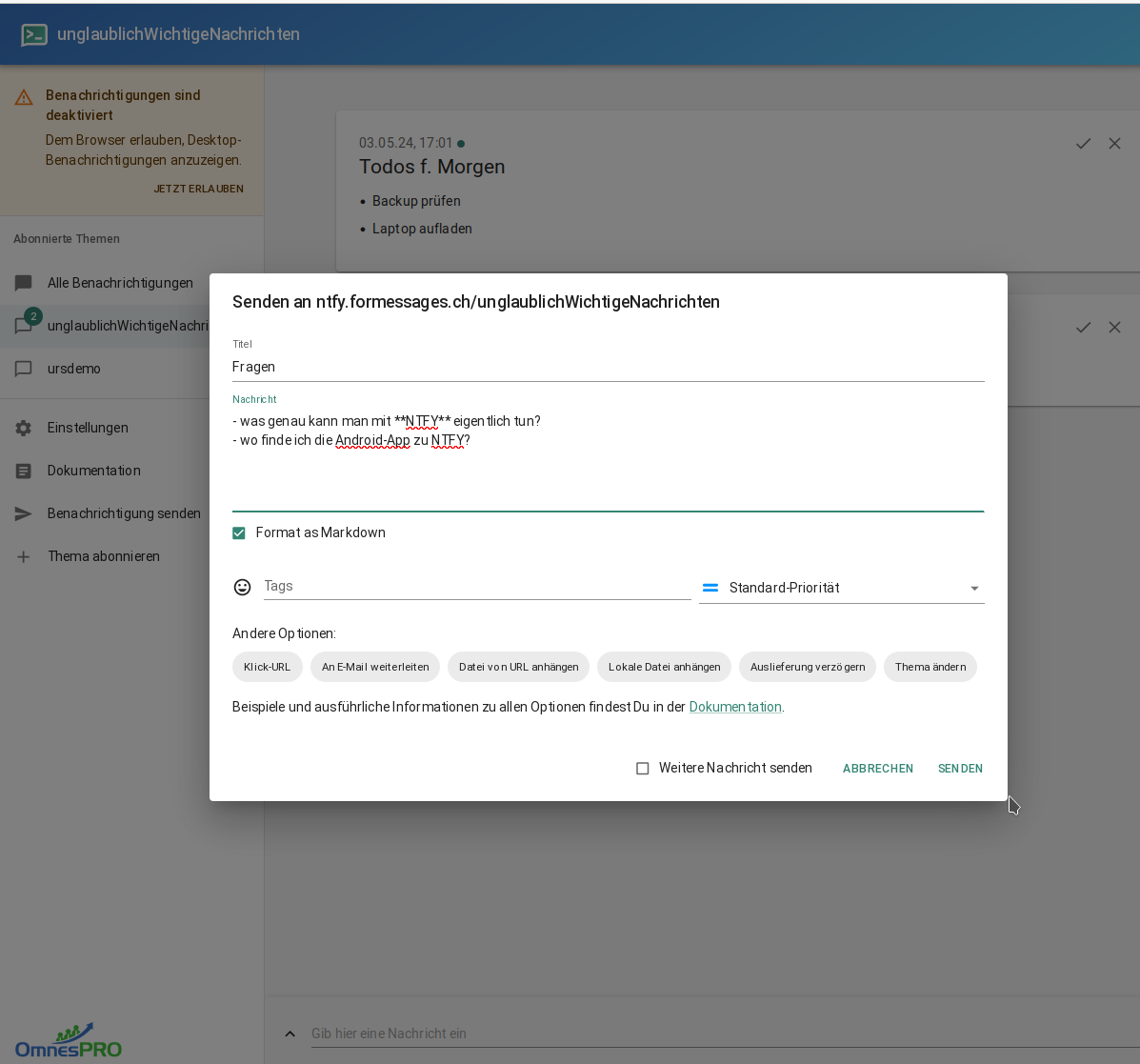Click the chat icon with unread badge
This screenshot has width=1140, height=1064.
[x=24, y=326]
